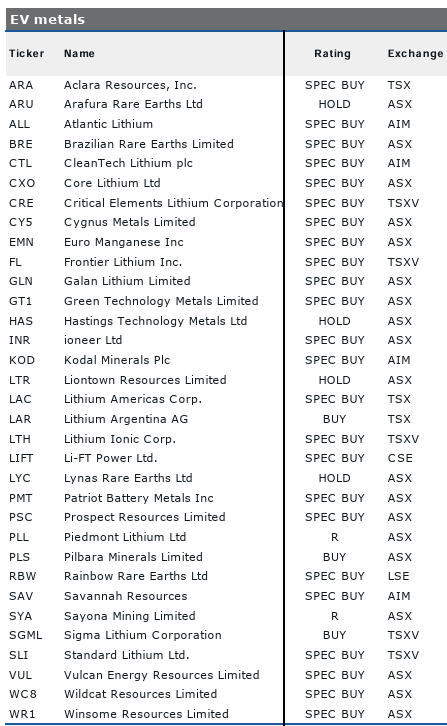Select the EV metals title bar
This screenshot has height=726, width=447.
226,19
